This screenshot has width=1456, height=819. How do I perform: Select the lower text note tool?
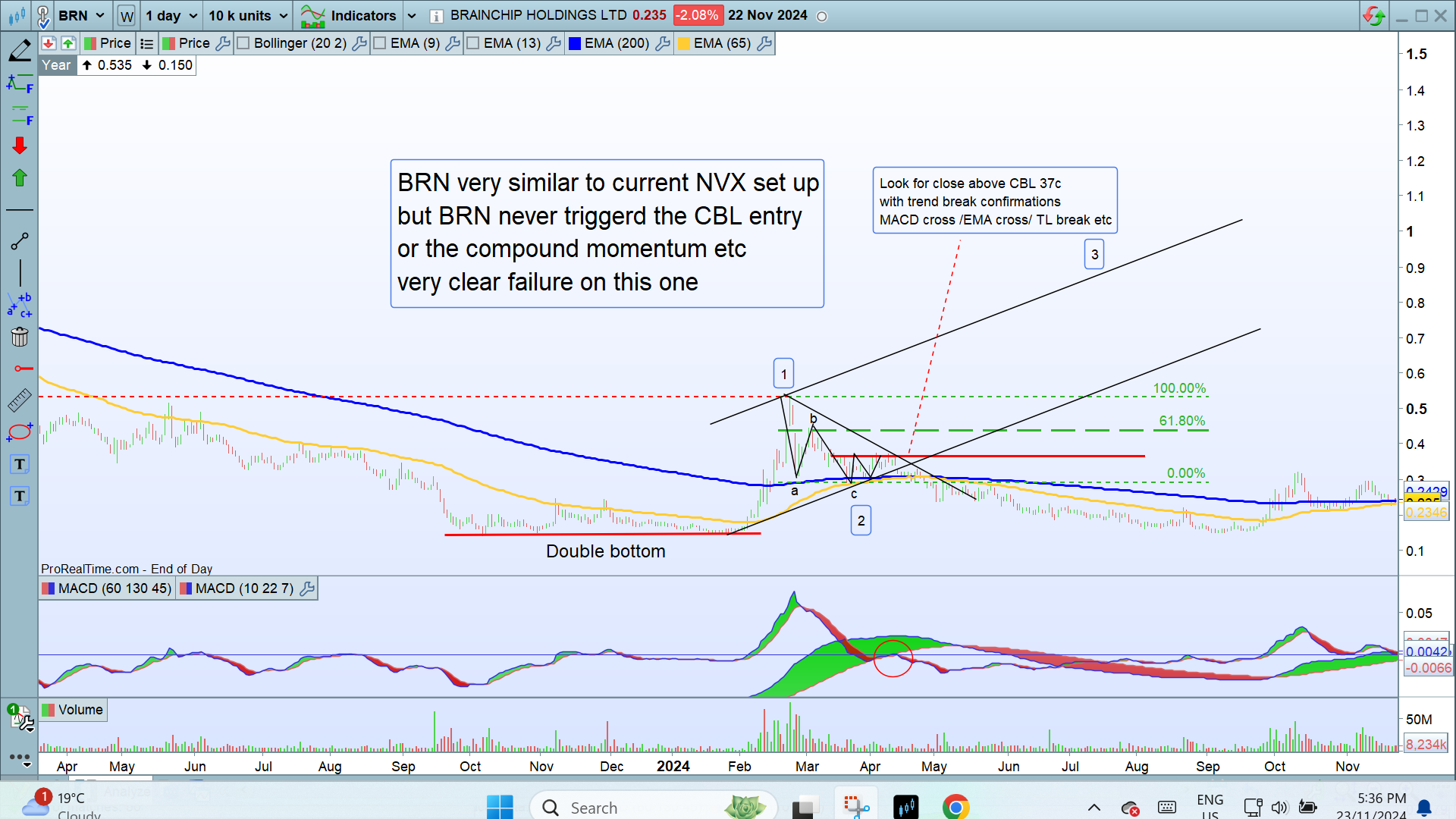click(x=20, y=496)
